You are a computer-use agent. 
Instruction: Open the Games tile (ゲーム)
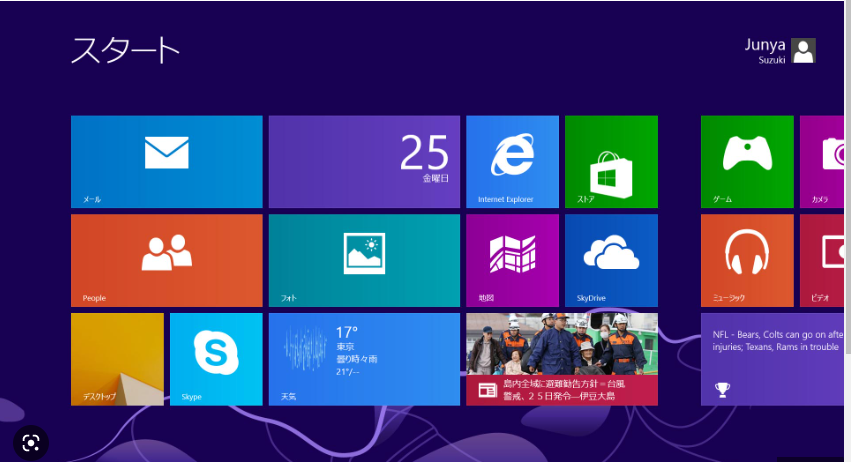pos(747,161)
